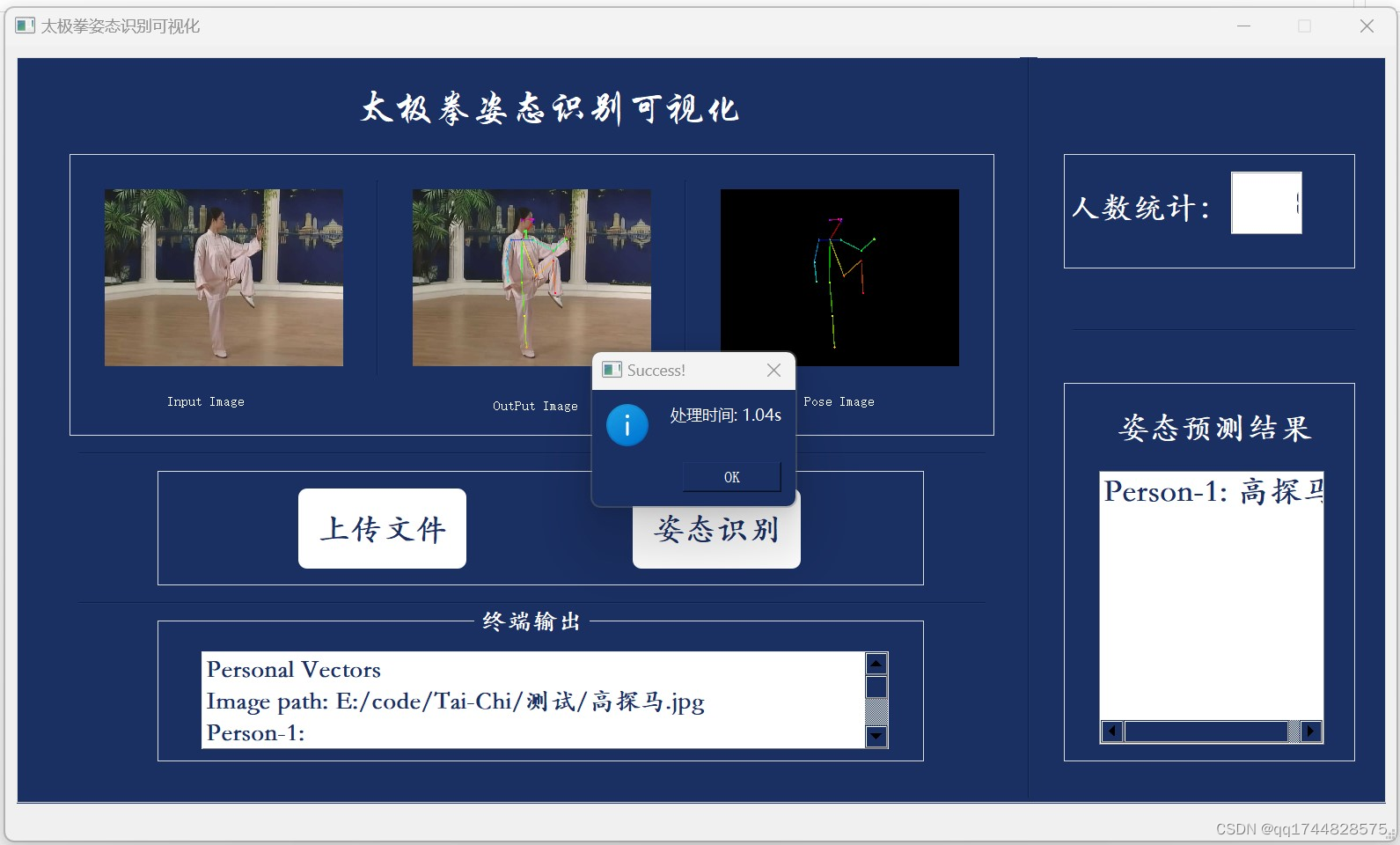Click 'Person-1:' line in terminal output

[256, 733]
